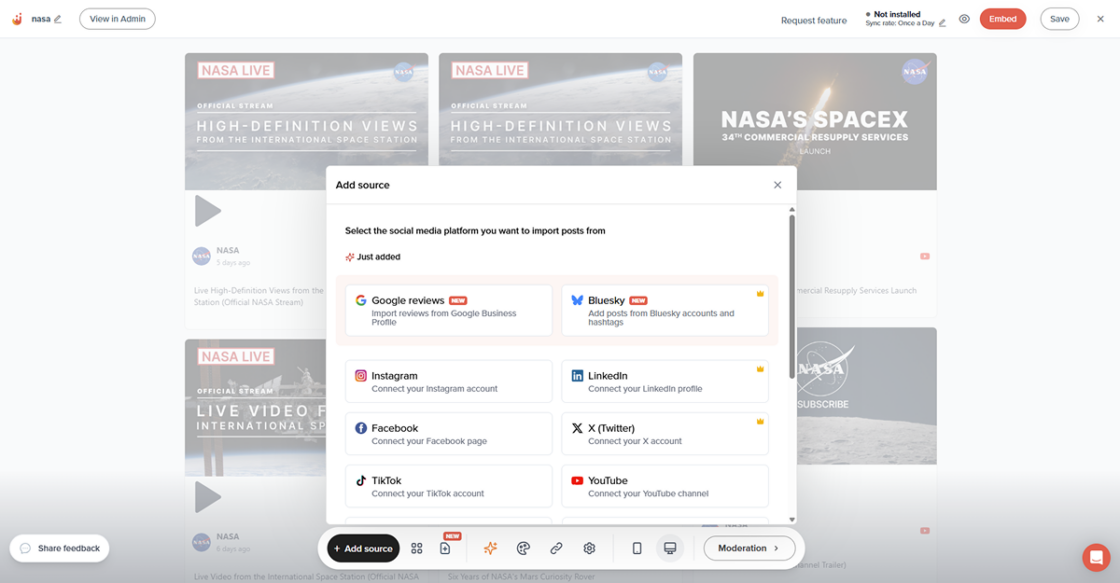Play the Live Video International Space Station clip
Image resolution: width=1120 pixels, height=583 pixels.
[x=208, y=497]
